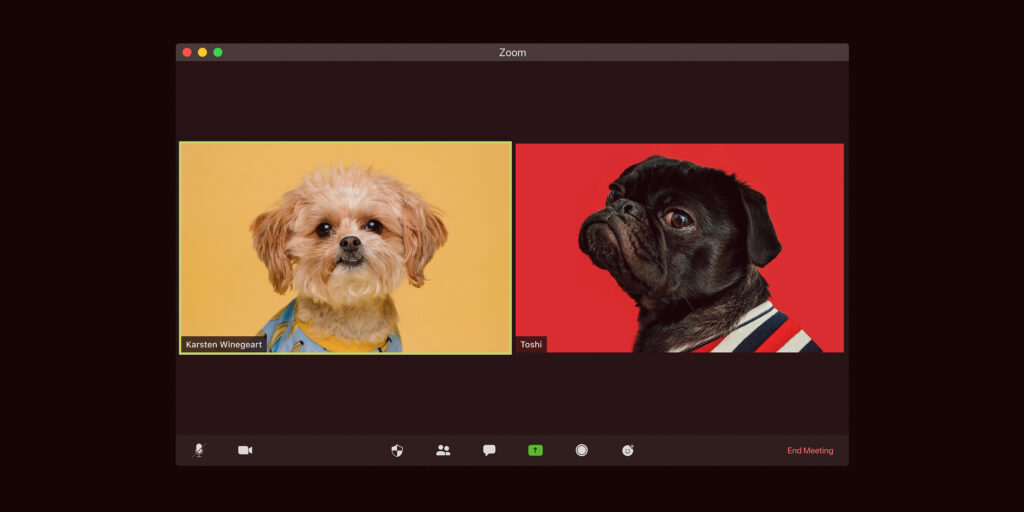Select Karsten Winegeart's video tile
The height and width of the screenshot is (512, 1024).
(x=345, y=248)
